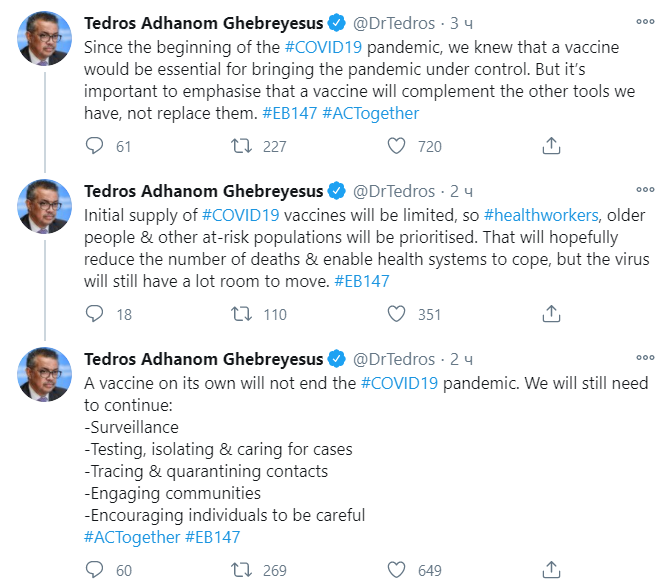
Task: Retweet the tweet with 269 retweets
Action: (x=241, y=570)
